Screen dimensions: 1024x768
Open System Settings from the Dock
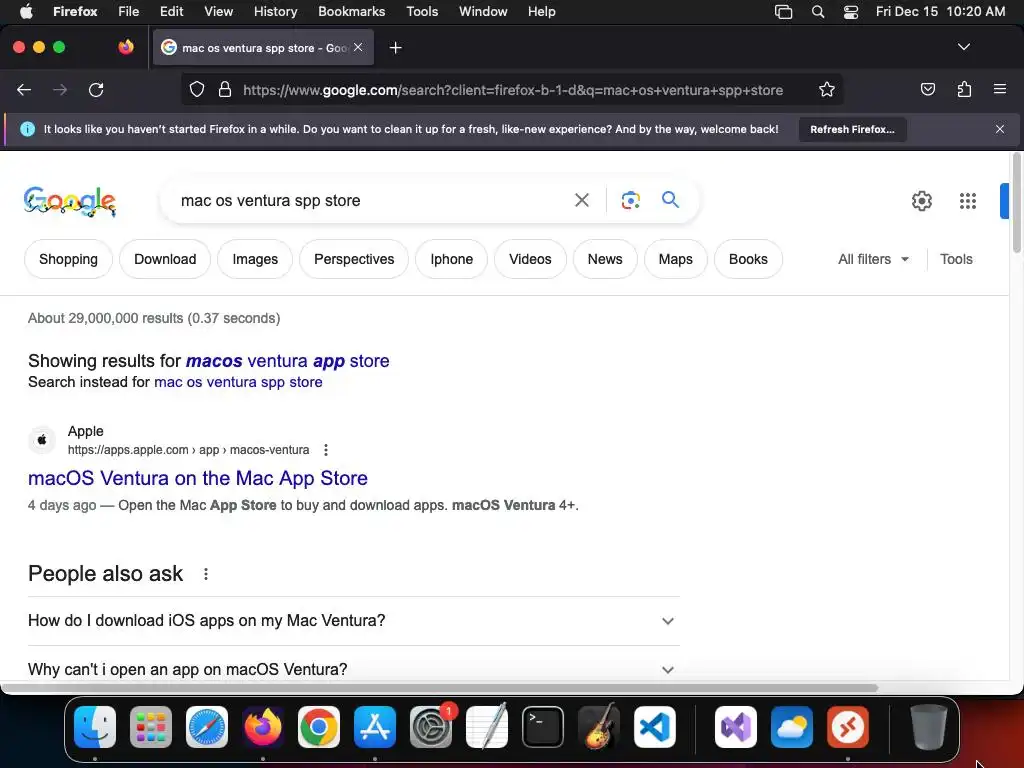pyautogui.click(x=431, y=727)
